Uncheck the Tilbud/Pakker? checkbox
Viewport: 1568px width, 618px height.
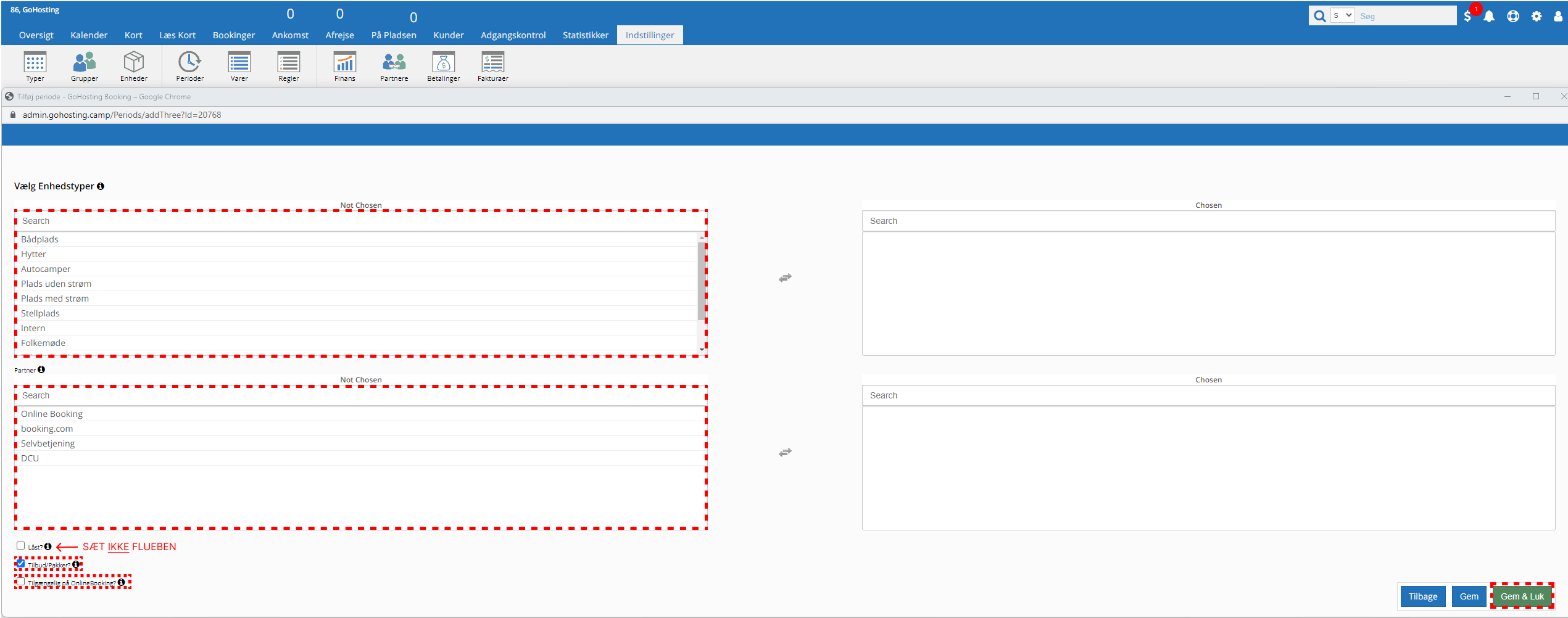[21, 564]
